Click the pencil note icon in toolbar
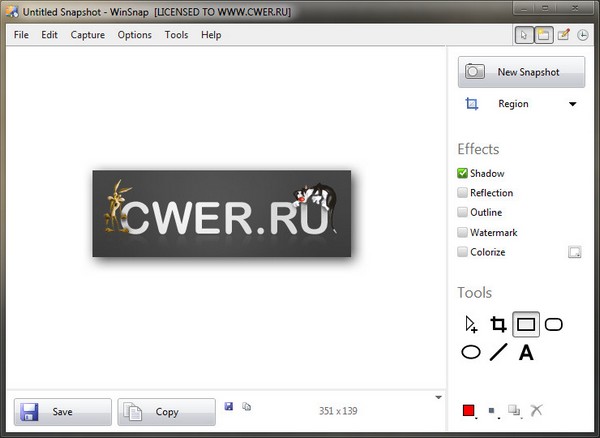 click(x=563, y=35)
